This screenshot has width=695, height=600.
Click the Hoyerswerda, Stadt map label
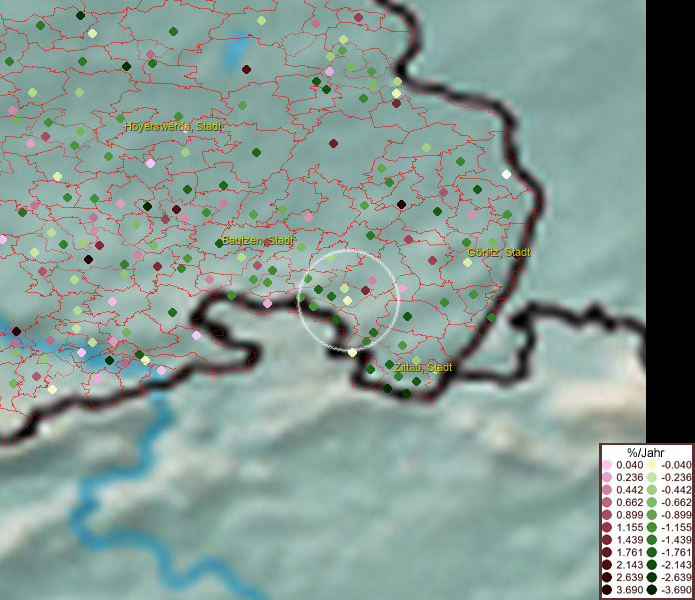tap(173, 127)
